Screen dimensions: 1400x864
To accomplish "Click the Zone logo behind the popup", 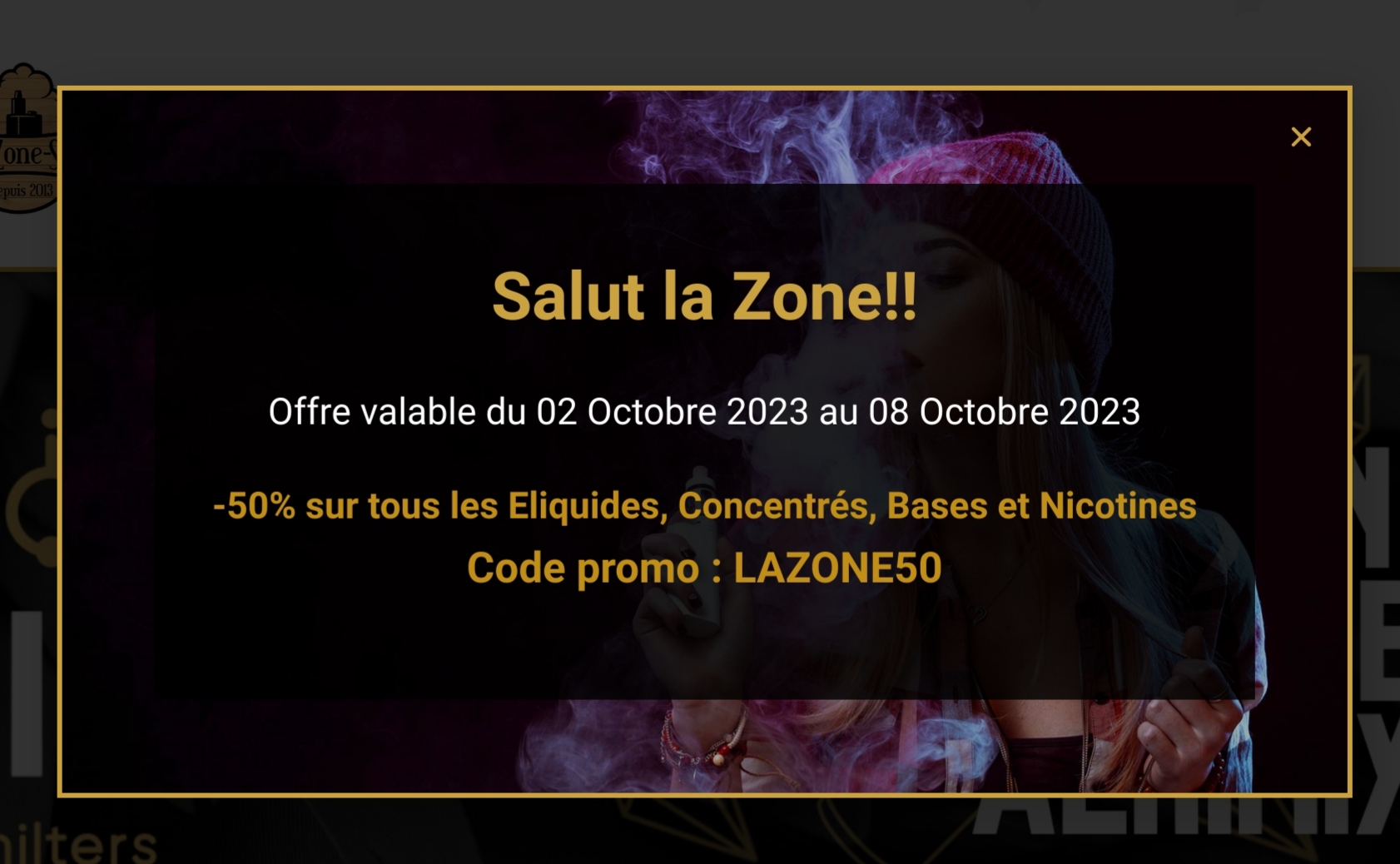I will [27, 138].
